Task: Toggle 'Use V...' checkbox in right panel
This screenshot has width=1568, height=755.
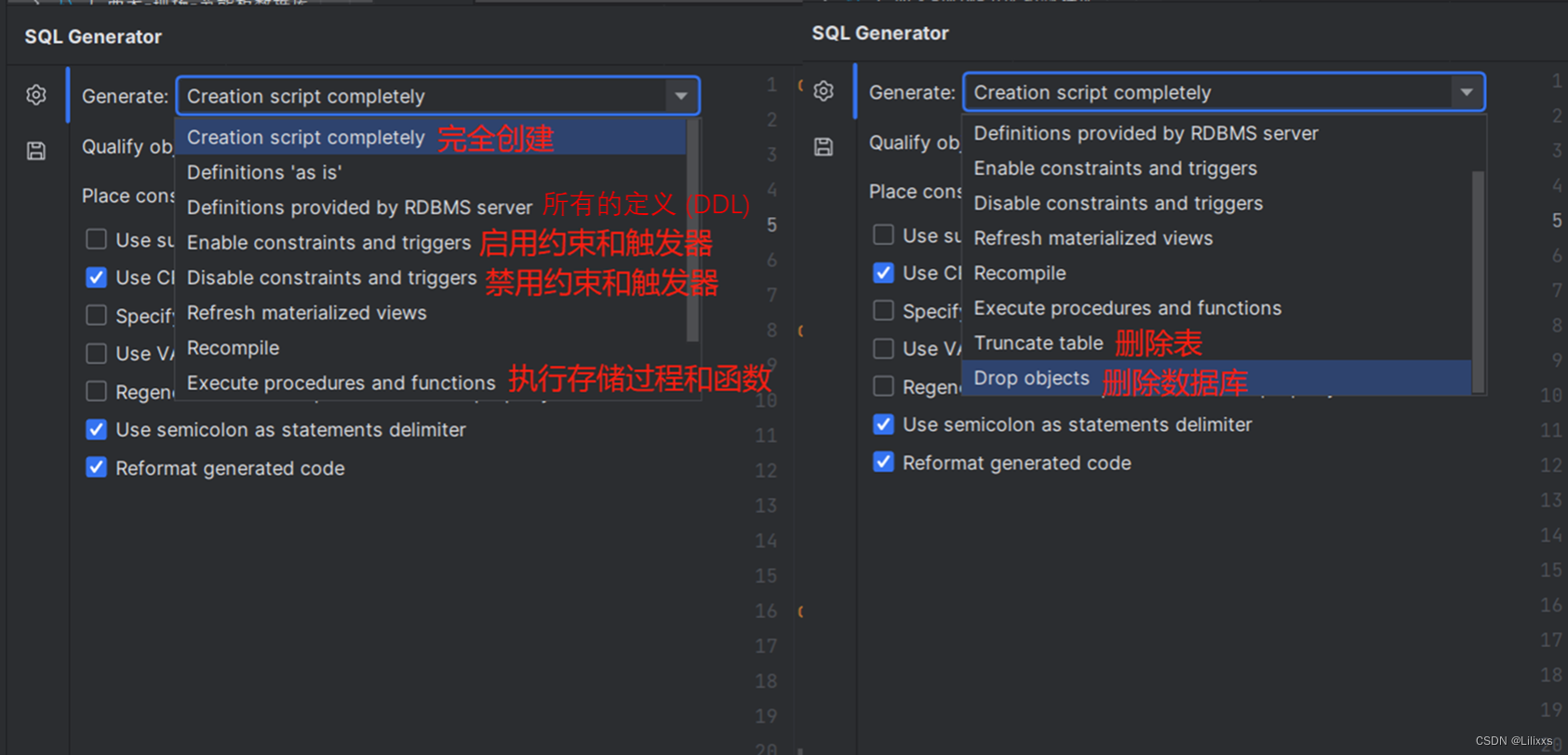Action: [883, 348]
